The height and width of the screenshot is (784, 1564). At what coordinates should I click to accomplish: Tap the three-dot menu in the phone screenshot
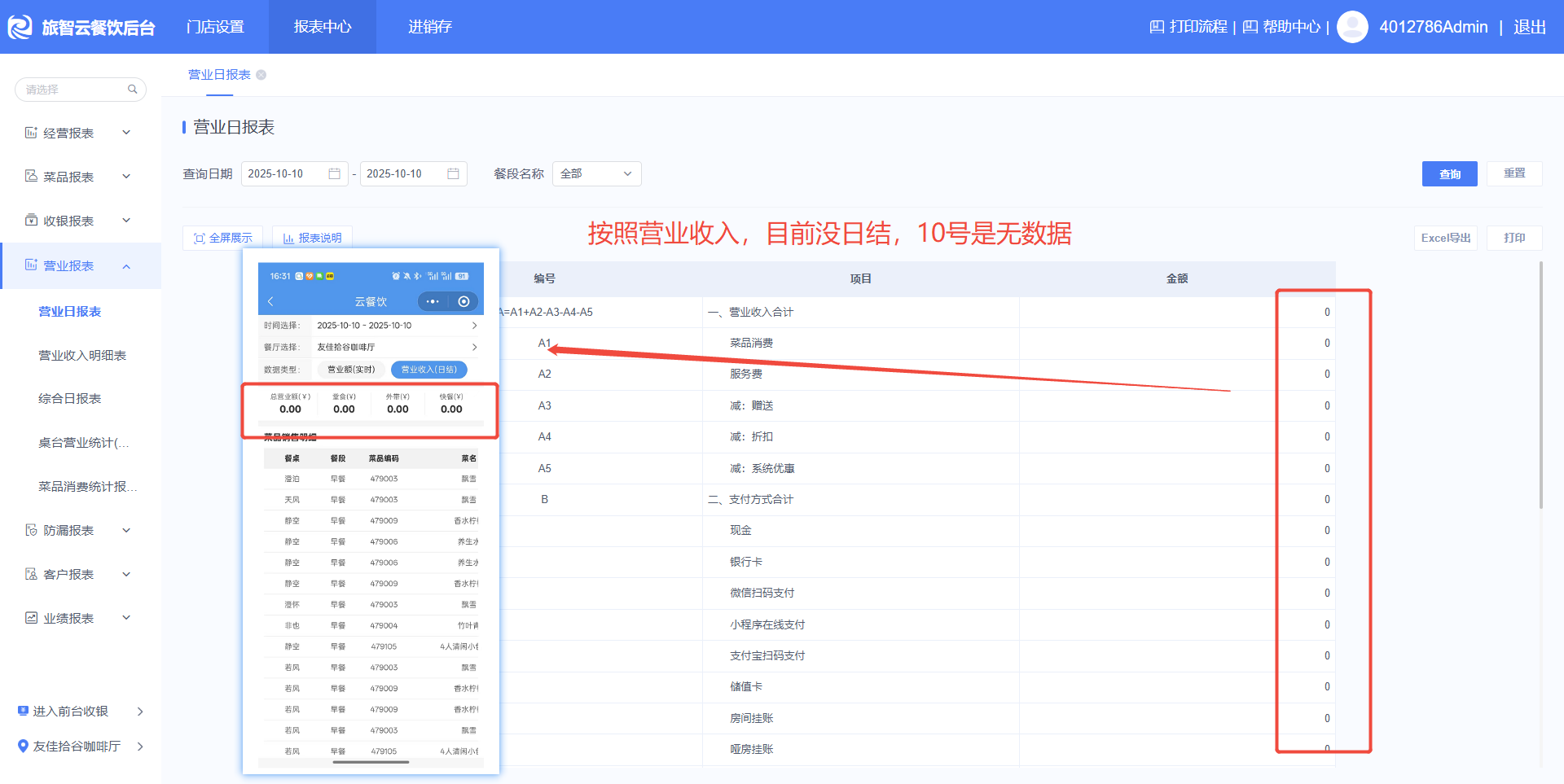pyautogui.click(x=433, y=301)
